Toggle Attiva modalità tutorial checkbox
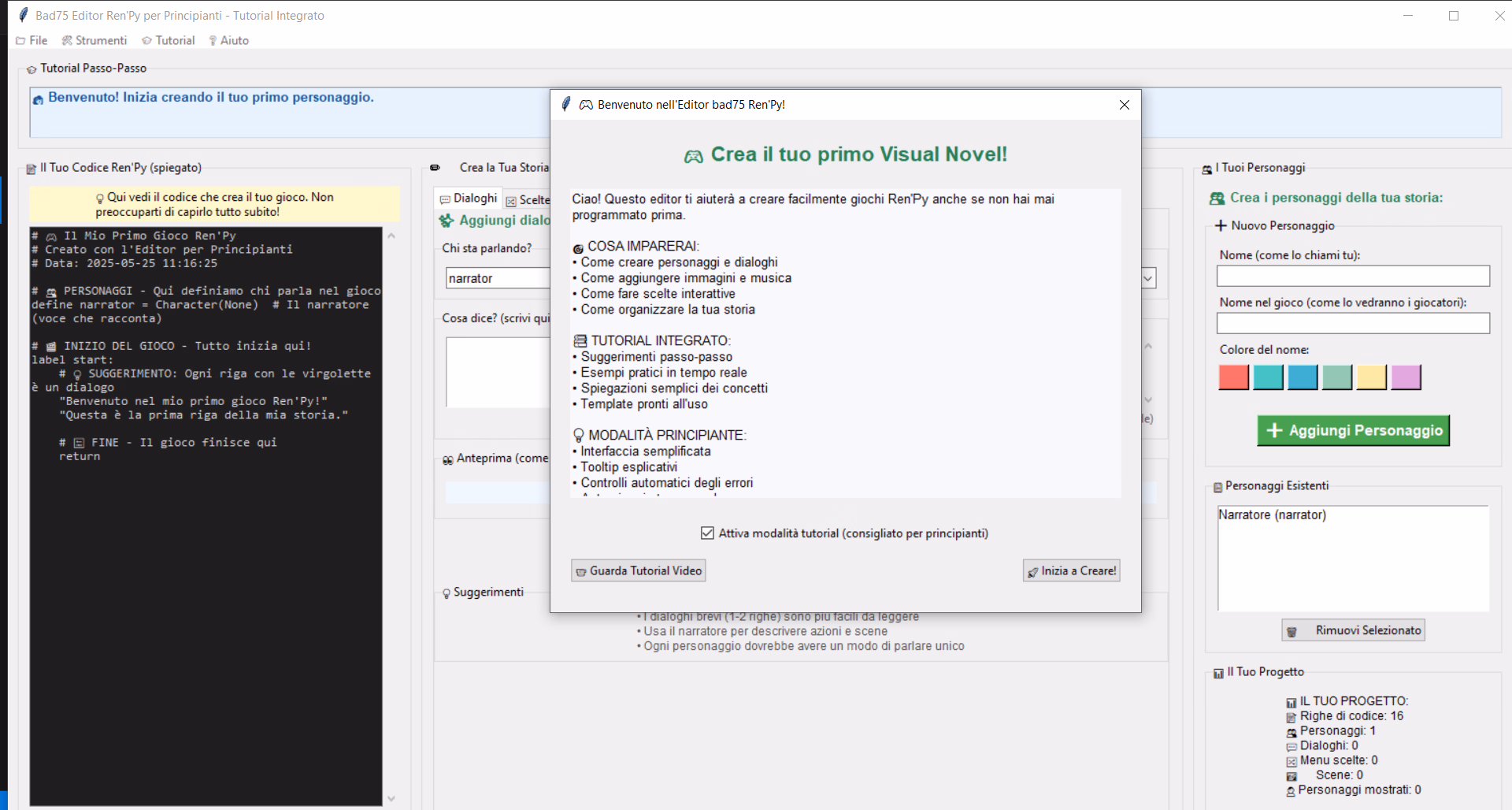The height and width of the screenshot is (810, 1512). [x=707, y=533]
